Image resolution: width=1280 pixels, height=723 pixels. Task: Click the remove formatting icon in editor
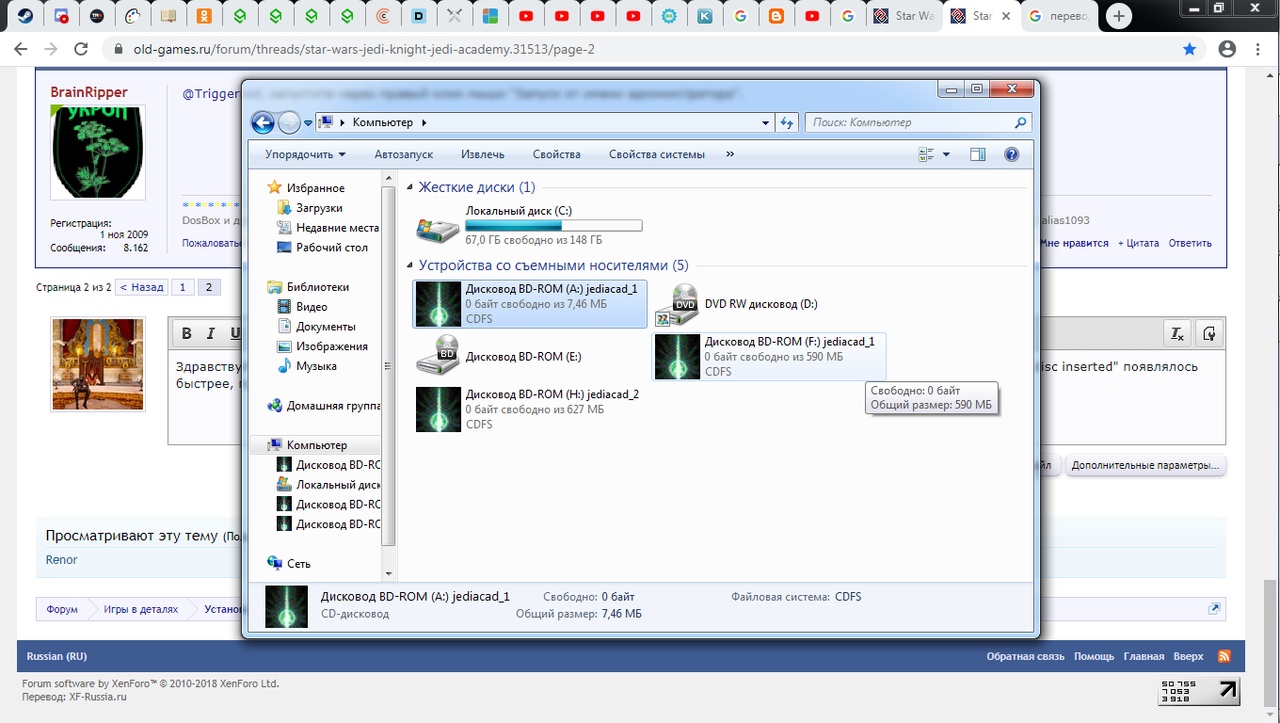1177,334
